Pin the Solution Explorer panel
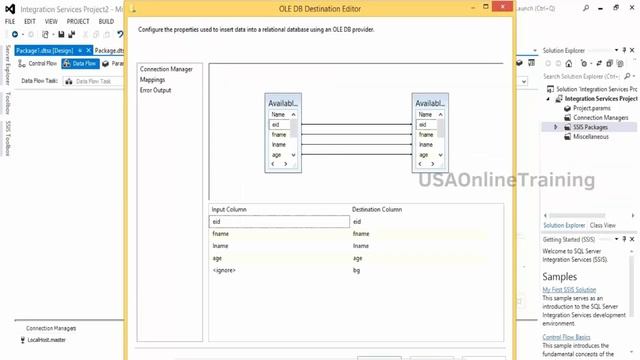Screen dimensions: 640x360 (x=624, y=50)
